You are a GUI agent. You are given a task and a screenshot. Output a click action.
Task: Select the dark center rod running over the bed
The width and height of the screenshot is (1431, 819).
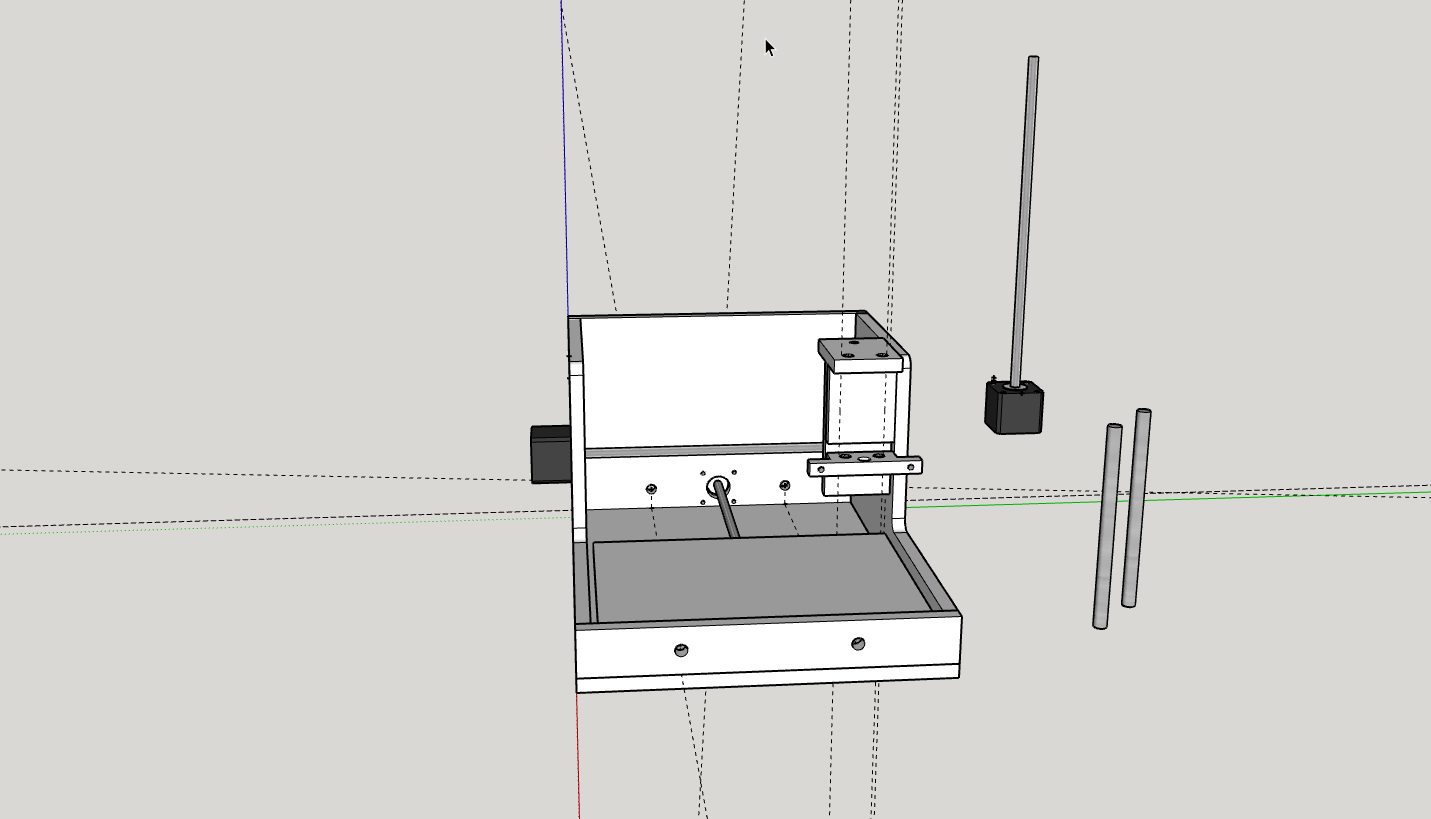727,511
